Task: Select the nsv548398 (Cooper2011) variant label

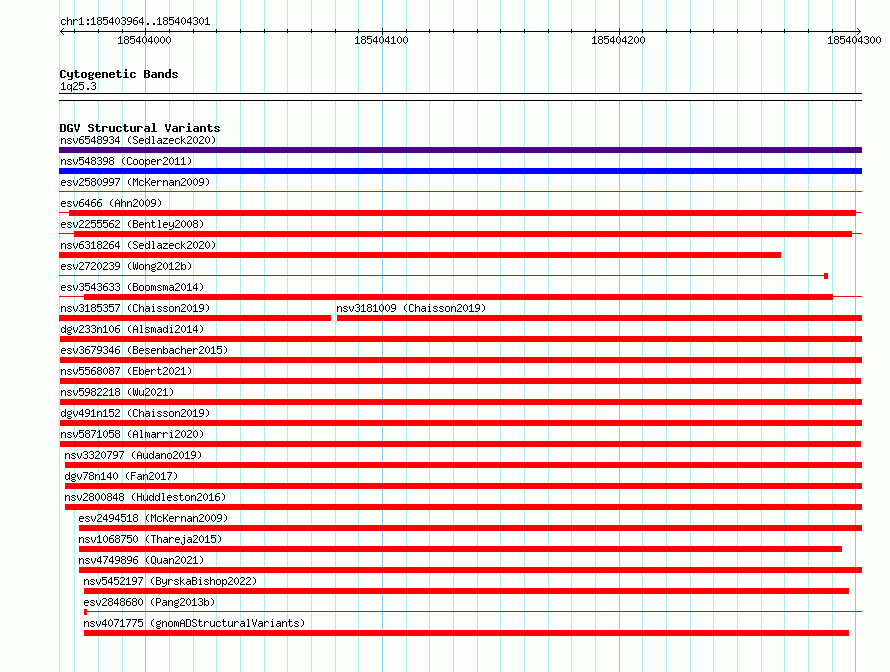Action: 126,161
